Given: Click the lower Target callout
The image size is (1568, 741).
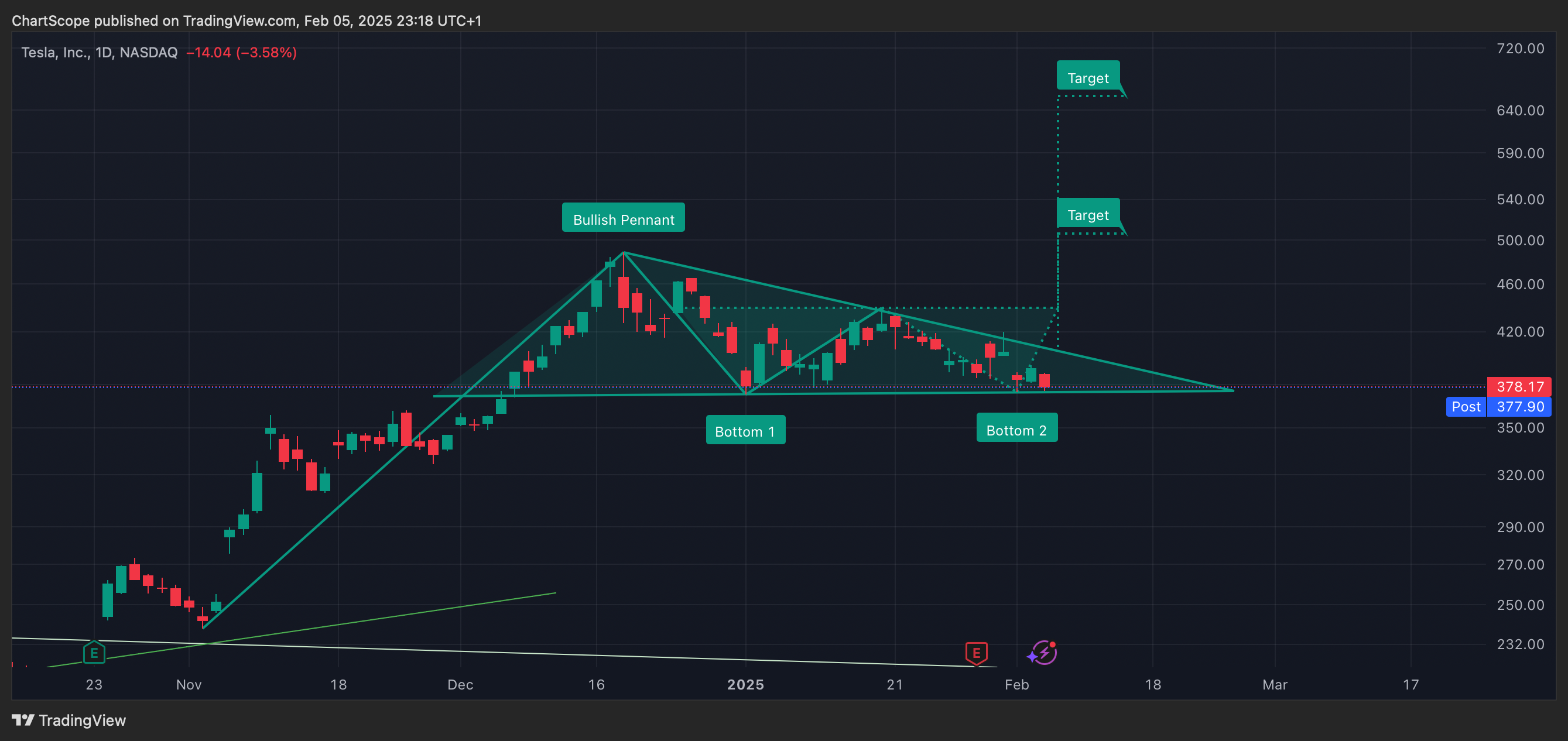Looking at the screenshot, I should coord(1088,215).
